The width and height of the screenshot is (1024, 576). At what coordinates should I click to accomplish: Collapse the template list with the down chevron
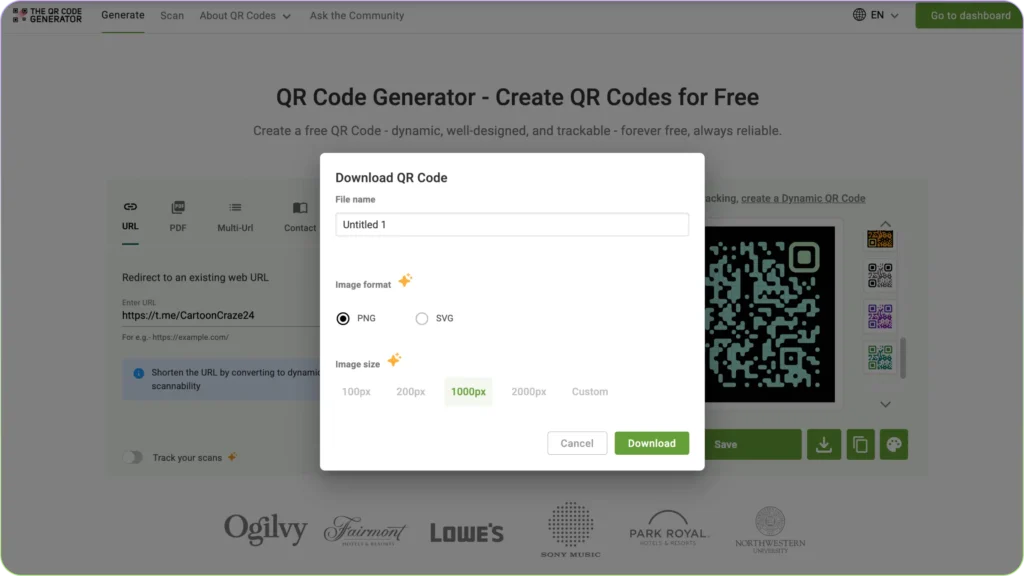884,404
